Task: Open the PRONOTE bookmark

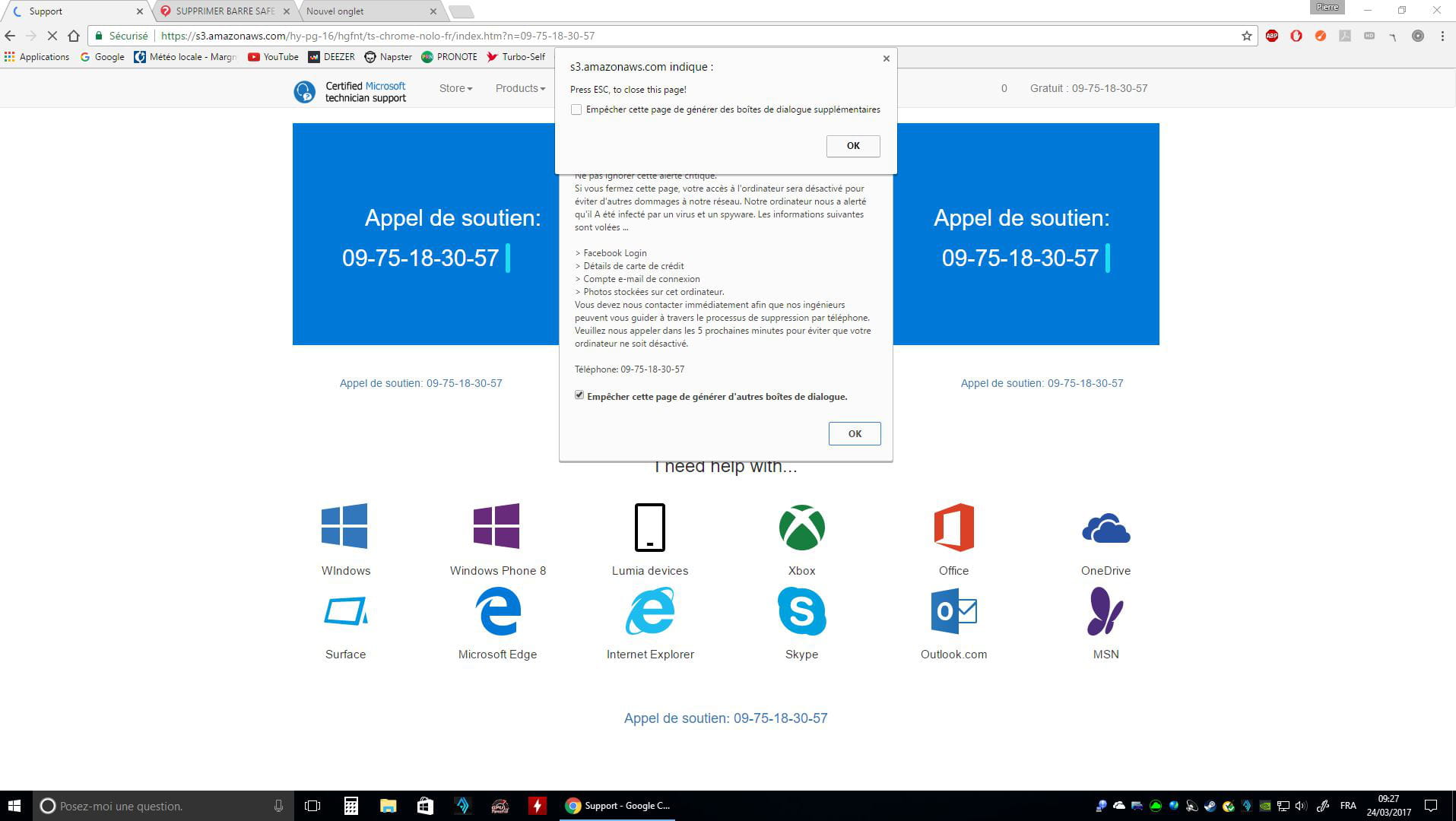Action: 449,57
